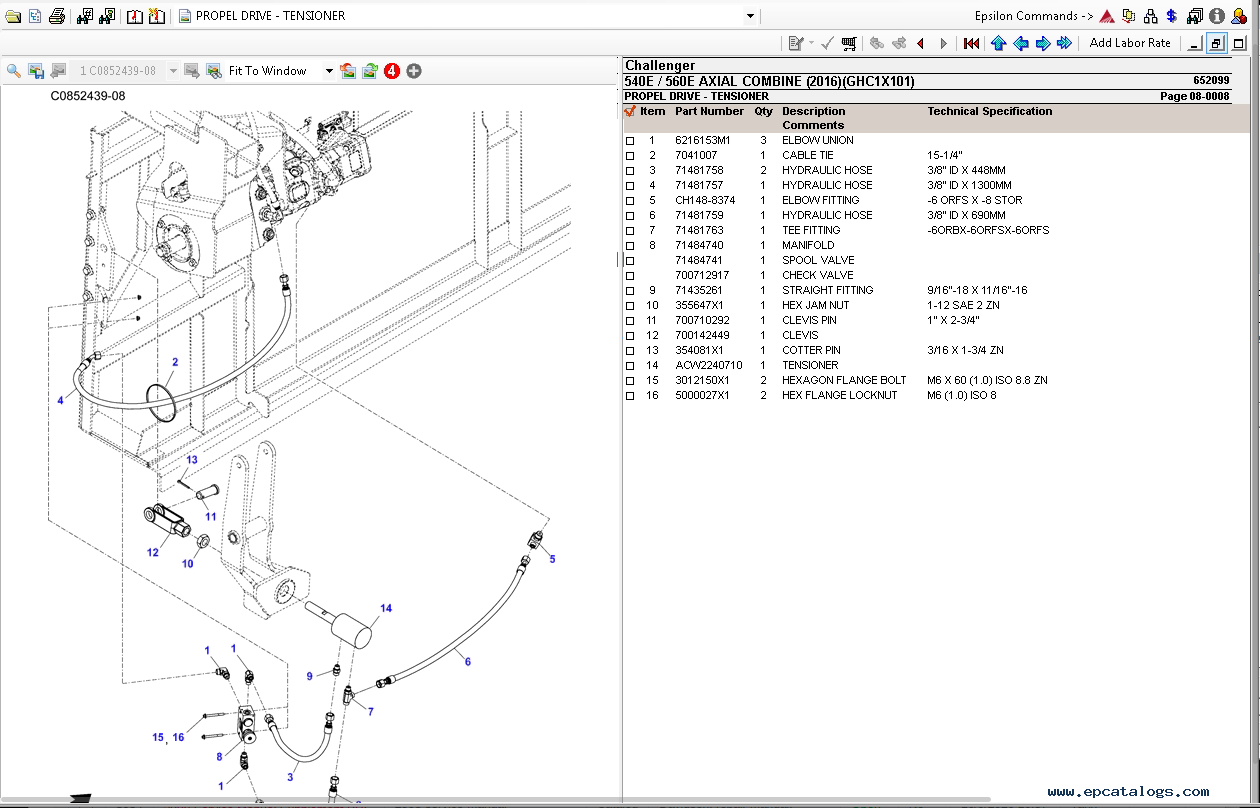Viewport: 1260px width, 808px height.
Task: Click part number 700710292
Action: coord(702,321)
